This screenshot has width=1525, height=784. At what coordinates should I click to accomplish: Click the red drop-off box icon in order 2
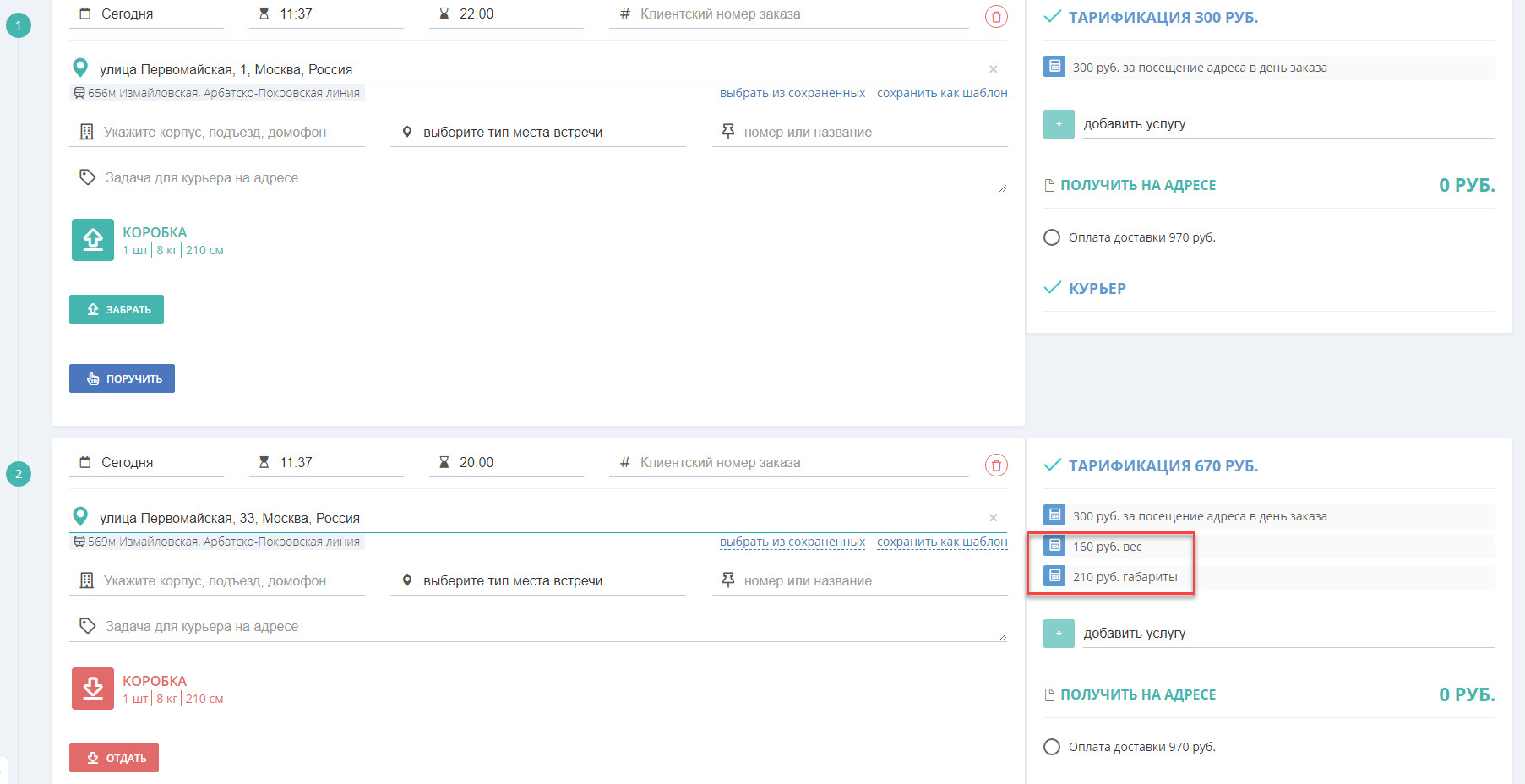point(93,689)
